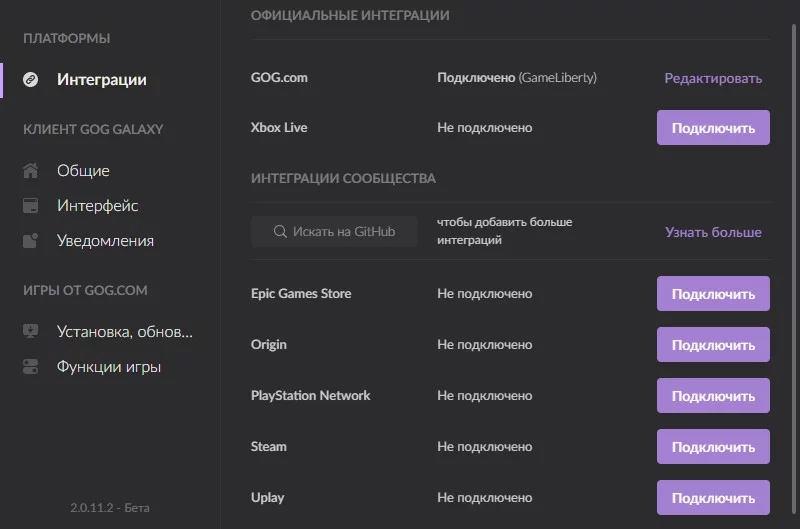This screenshot has height=529, width=800.
Task: Click the Не подключено status for Xbox Live
Action: pyautogui.click(x=485, y=128)
